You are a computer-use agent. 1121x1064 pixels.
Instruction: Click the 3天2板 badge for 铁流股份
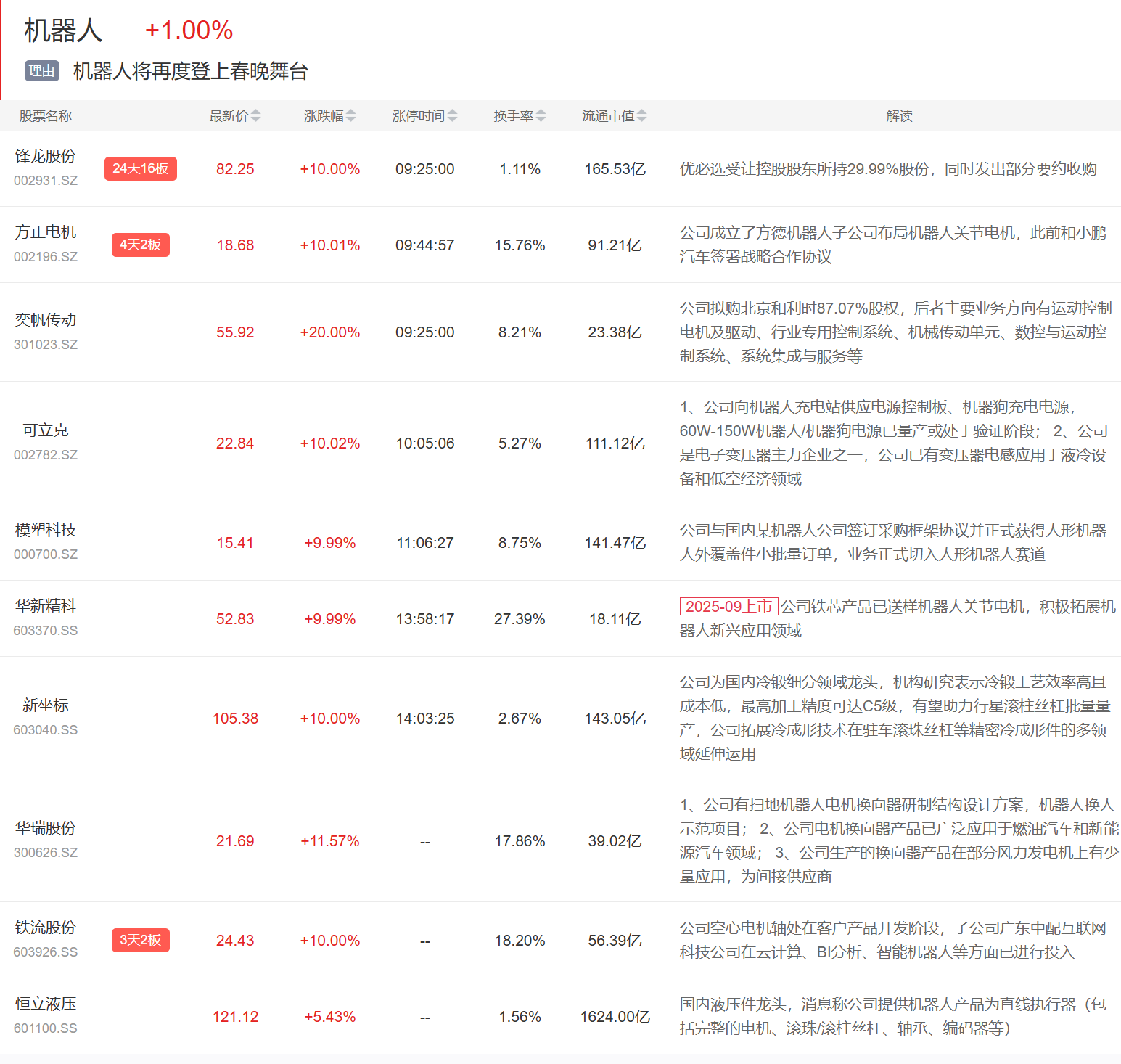click(140, 940)
